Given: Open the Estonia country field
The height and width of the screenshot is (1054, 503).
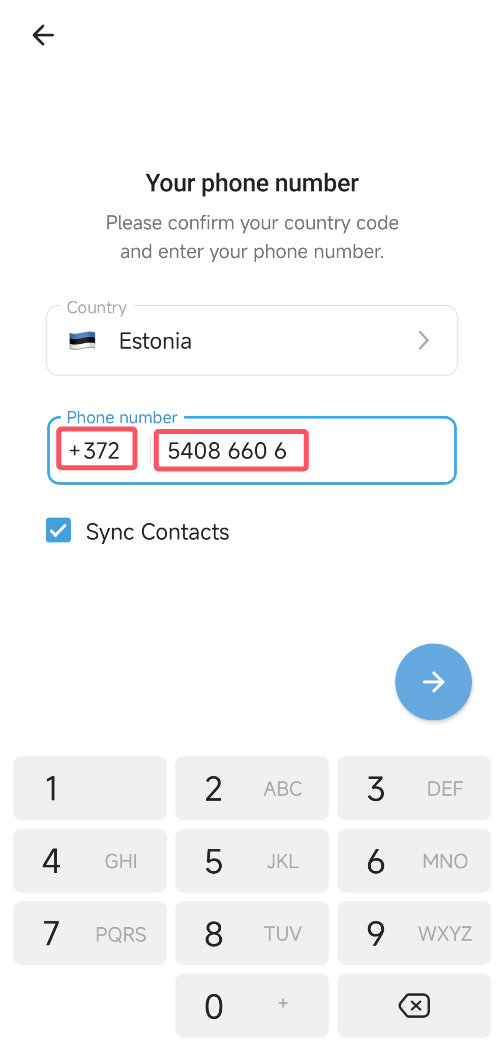Looking at the screenshot, I should (x=252, y=341).
